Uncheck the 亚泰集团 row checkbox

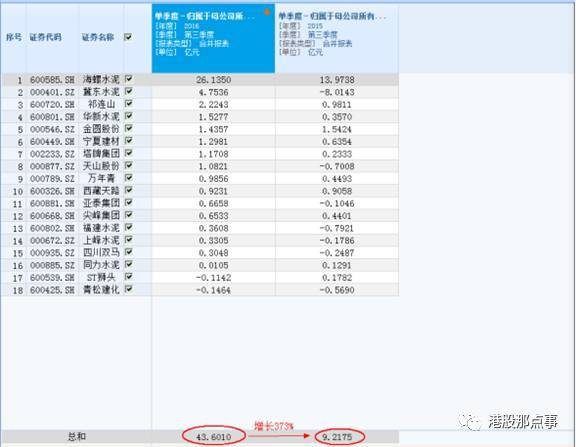point(129,203)
